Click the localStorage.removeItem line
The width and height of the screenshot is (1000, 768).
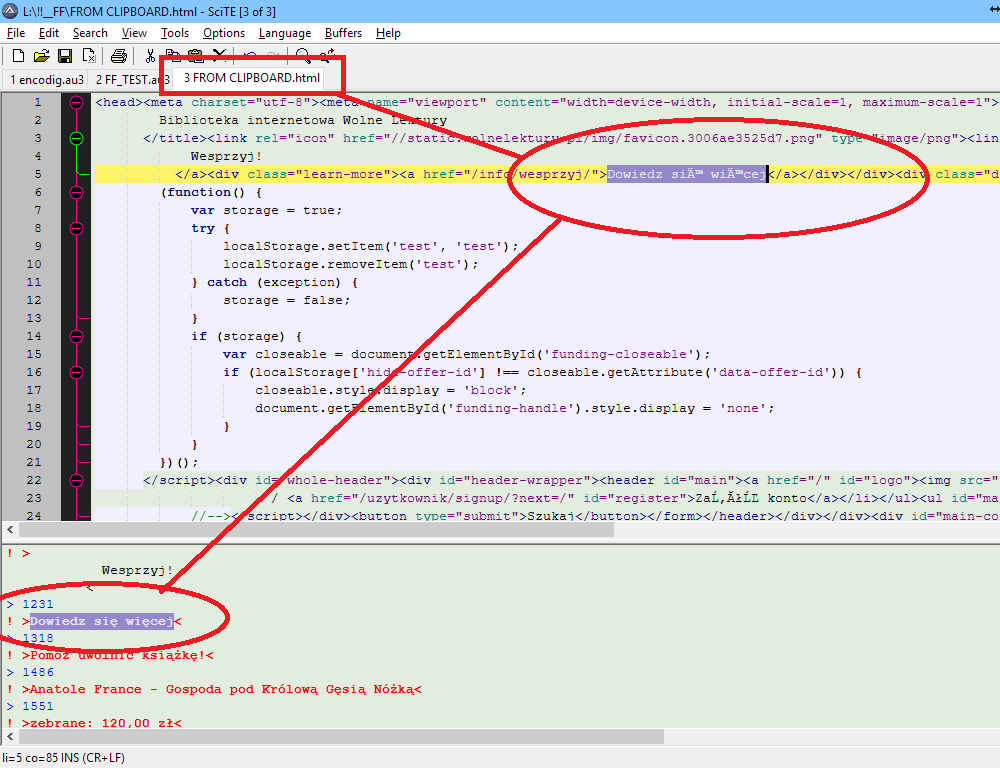click(x=350, y=264)
